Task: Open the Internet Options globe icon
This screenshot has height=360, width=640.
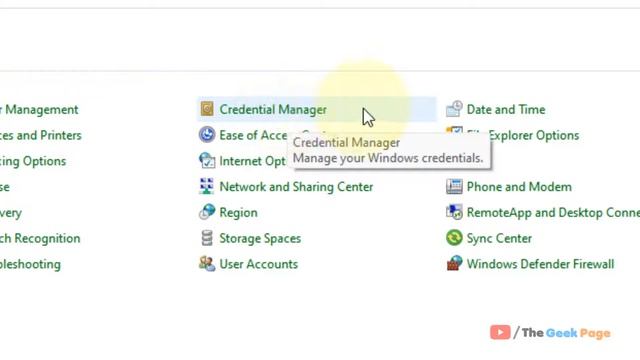Action: (207, 160)
